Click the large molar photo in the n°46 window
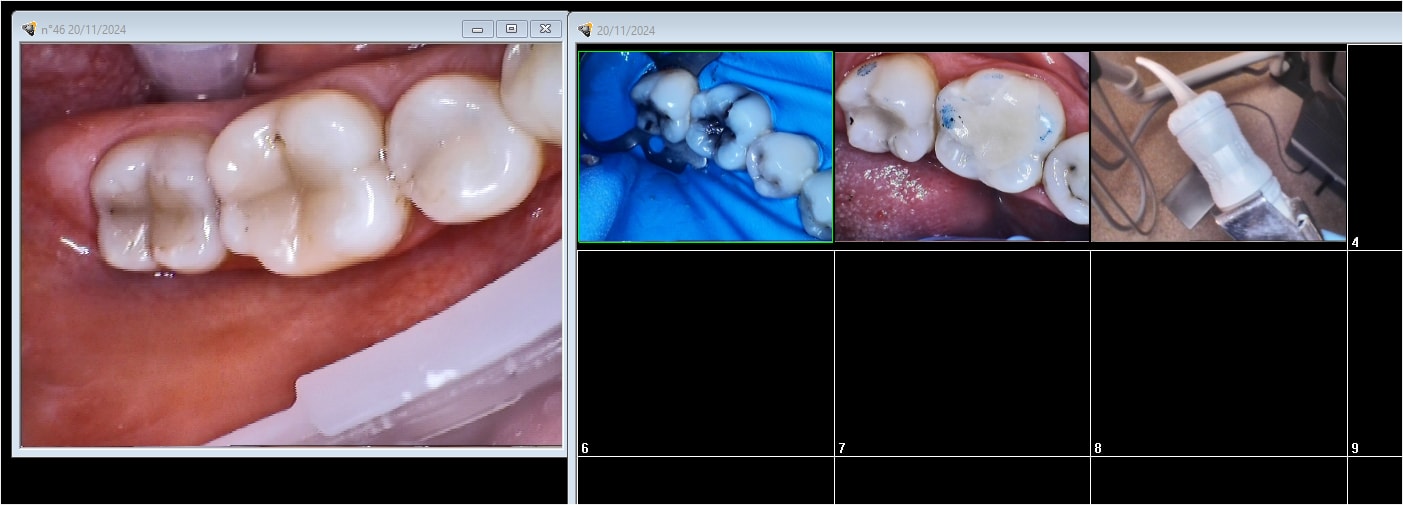Screen dimensions: 1403x505 (291, 245)
